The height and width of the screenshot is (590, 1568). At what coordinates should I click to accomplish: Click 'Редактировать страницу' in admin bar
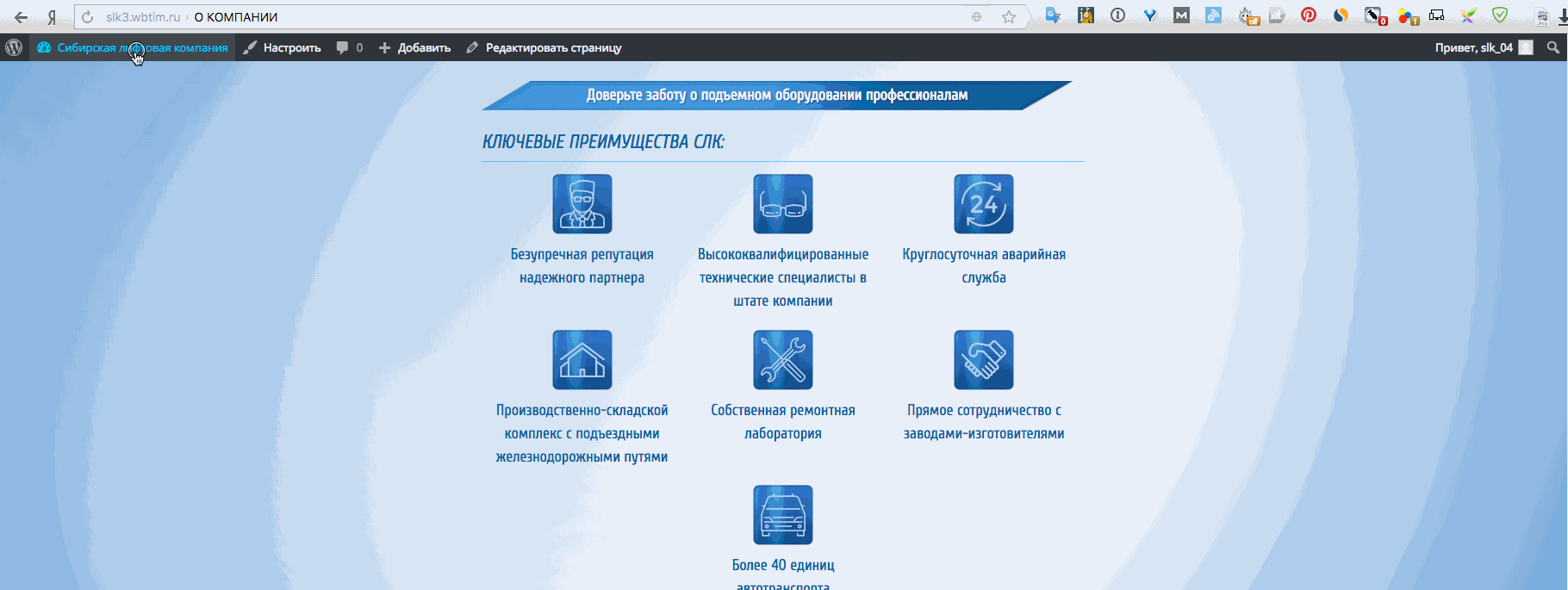point(544,47)
